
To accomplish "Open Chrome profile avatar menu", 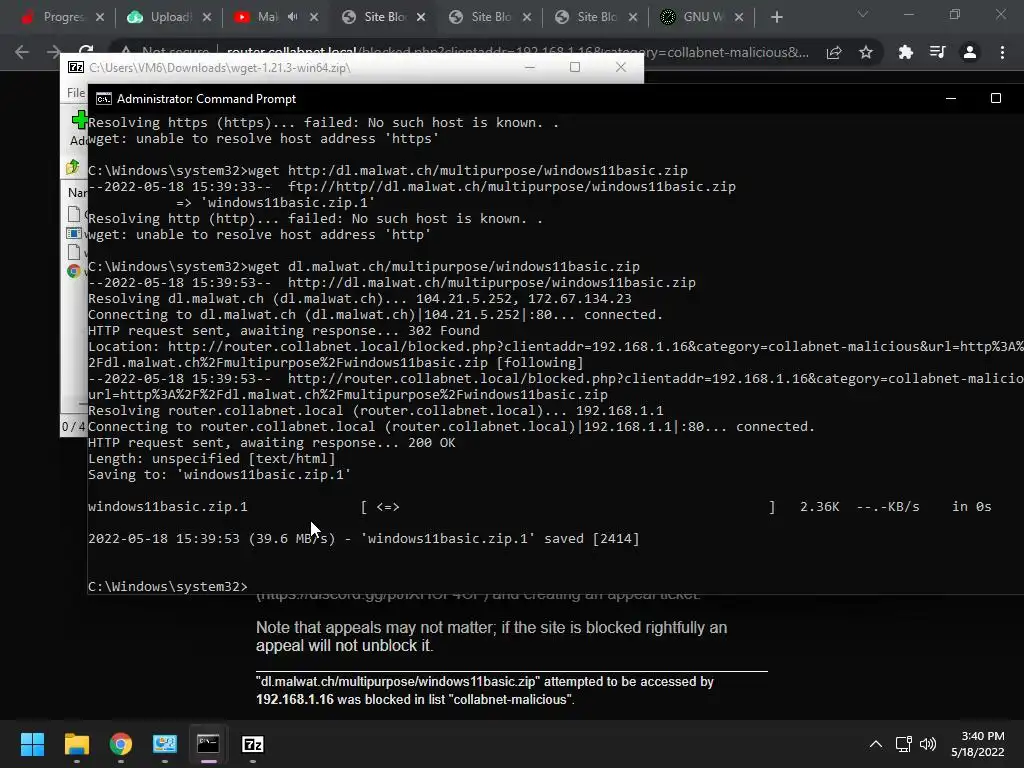I will (970, 52).
